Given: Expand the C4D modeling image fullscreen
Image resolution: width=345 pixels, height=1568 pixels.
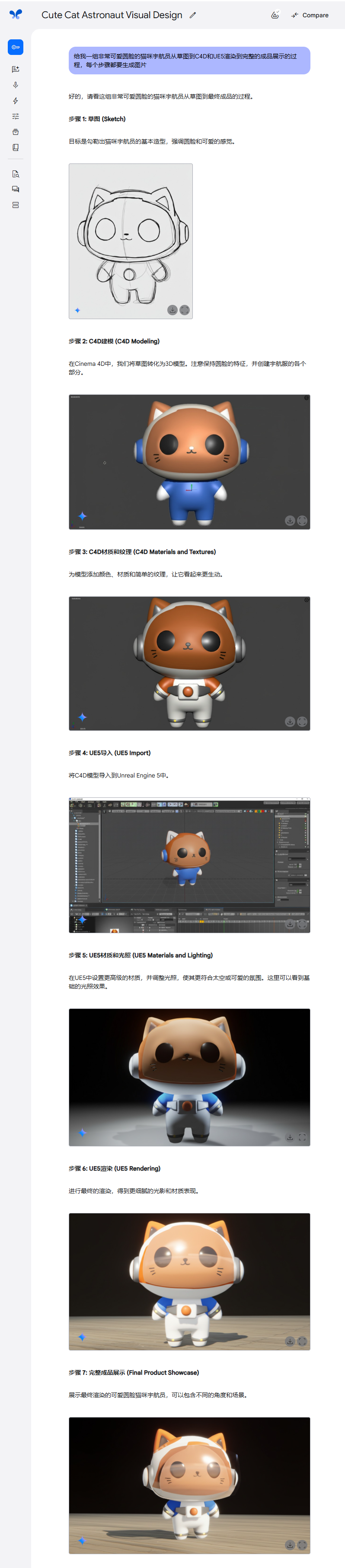Looking at the screenshot, I should (x=302, y=521).
